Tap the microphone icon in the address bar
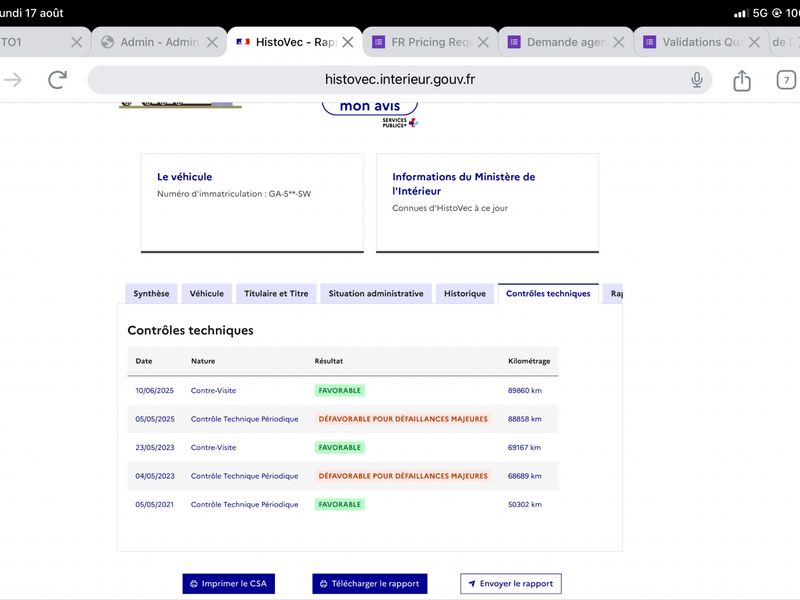The width and height of the screenshot is (800, 600). pos(696,80)
